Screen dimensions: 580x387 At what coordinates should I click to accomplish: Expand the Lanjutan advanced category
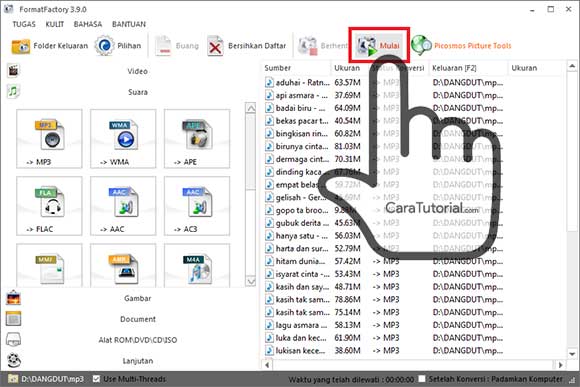(x=138, y=361)
